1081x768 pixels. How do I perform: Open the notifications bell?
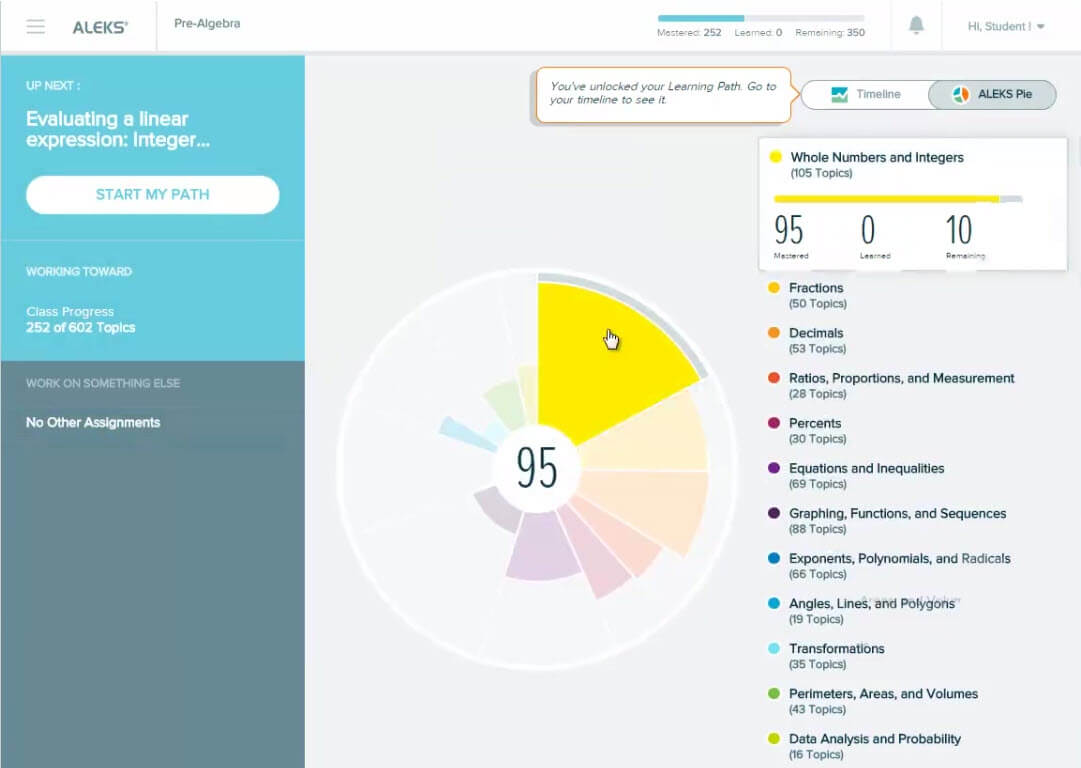click(x=916, y=26)
